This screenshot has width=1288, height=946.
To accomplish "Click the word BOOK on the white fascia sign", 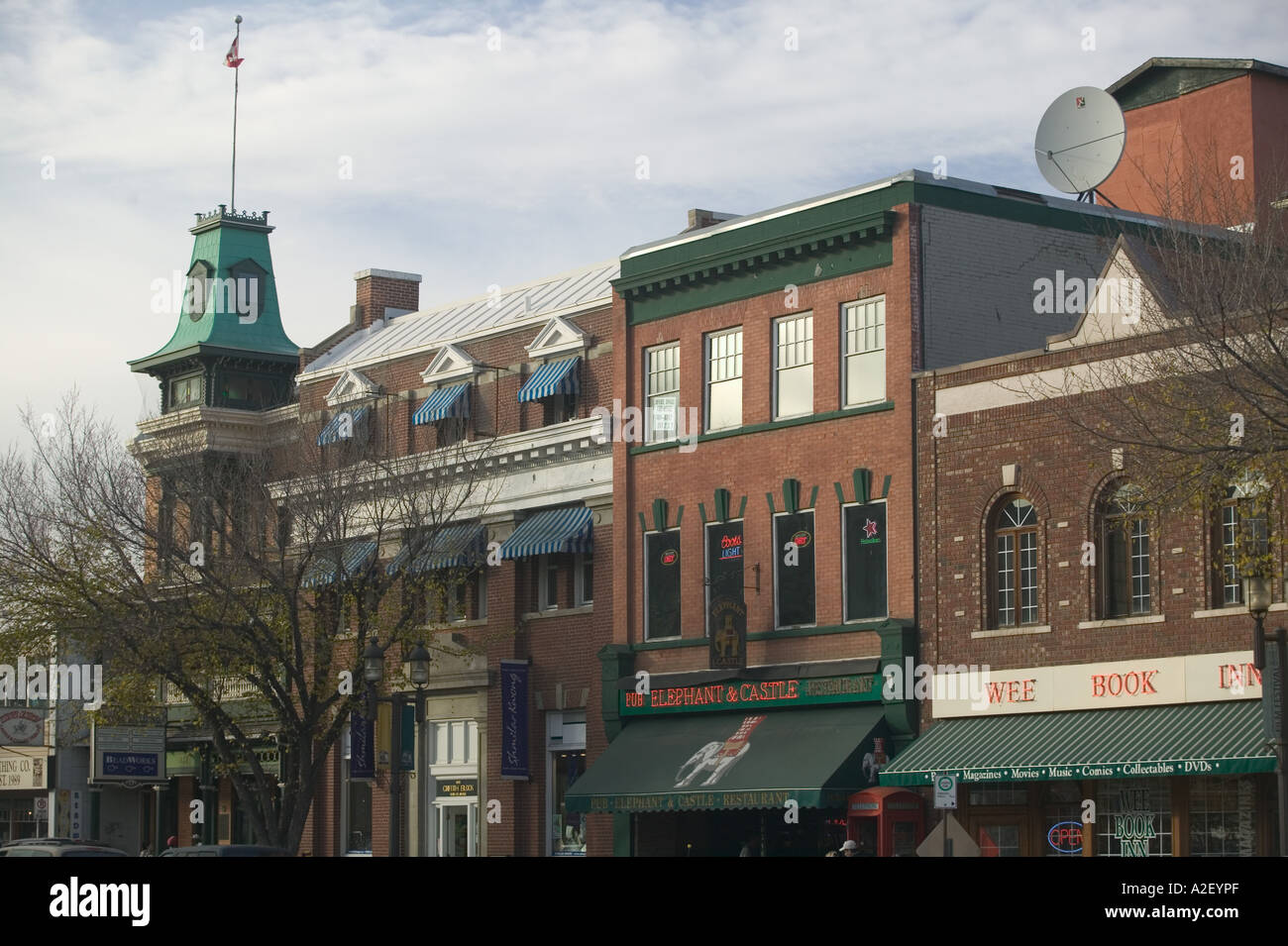I will 1124,683.
